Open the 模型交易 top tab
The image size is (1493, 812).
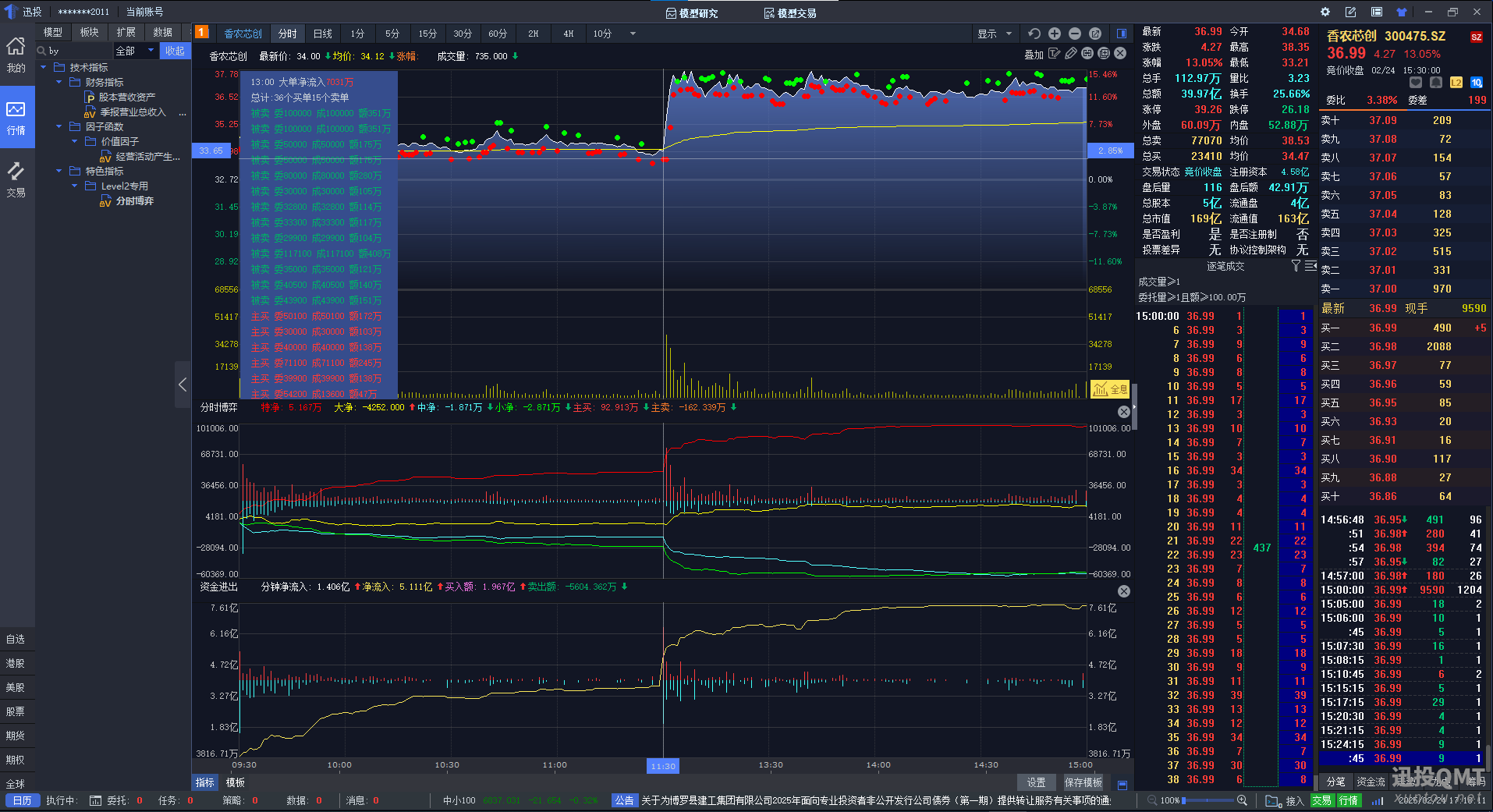coord(790,13)
